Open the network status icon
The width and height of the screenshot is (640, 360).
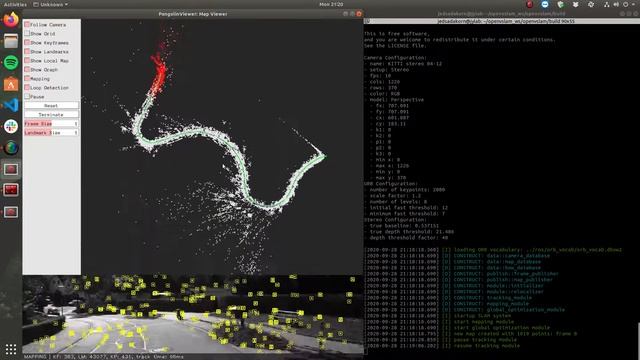coord(607,4)
